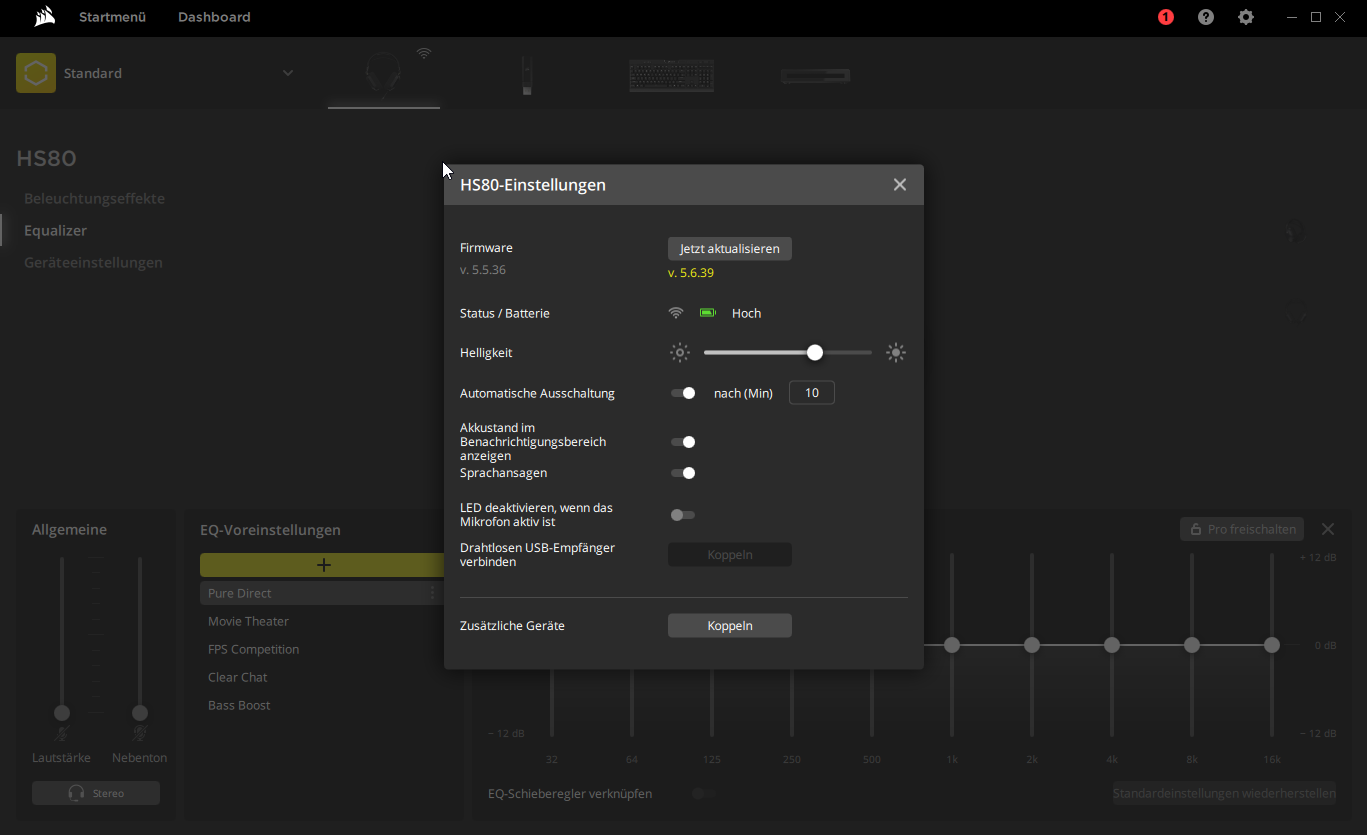This screenshot has width=1367, height=835.
Task: Expand the Standard profile dropdown chevron
Action: (x=288, y=73)
